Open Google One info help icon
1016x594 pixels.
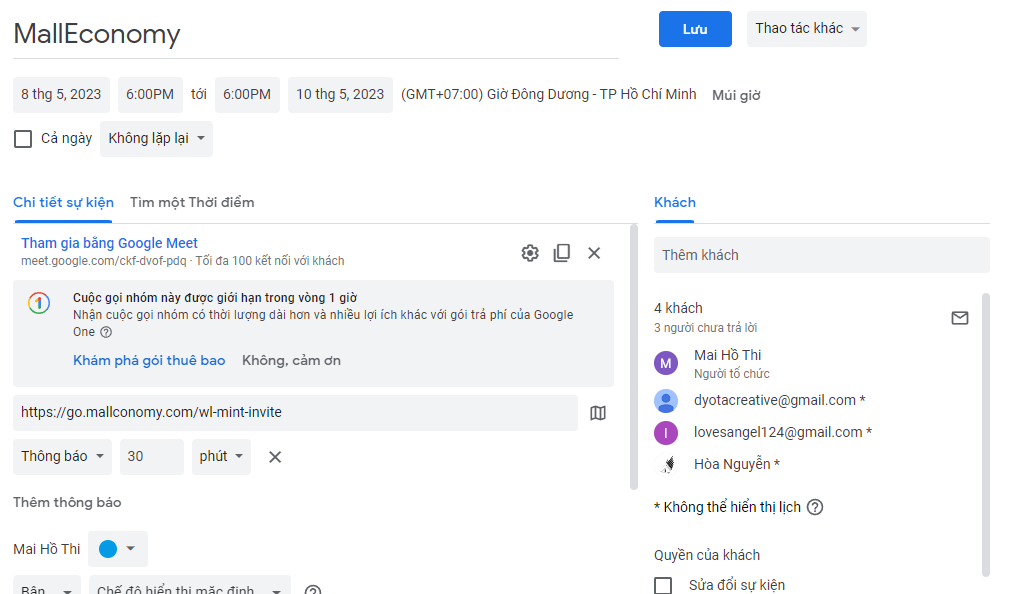(106, 332)
